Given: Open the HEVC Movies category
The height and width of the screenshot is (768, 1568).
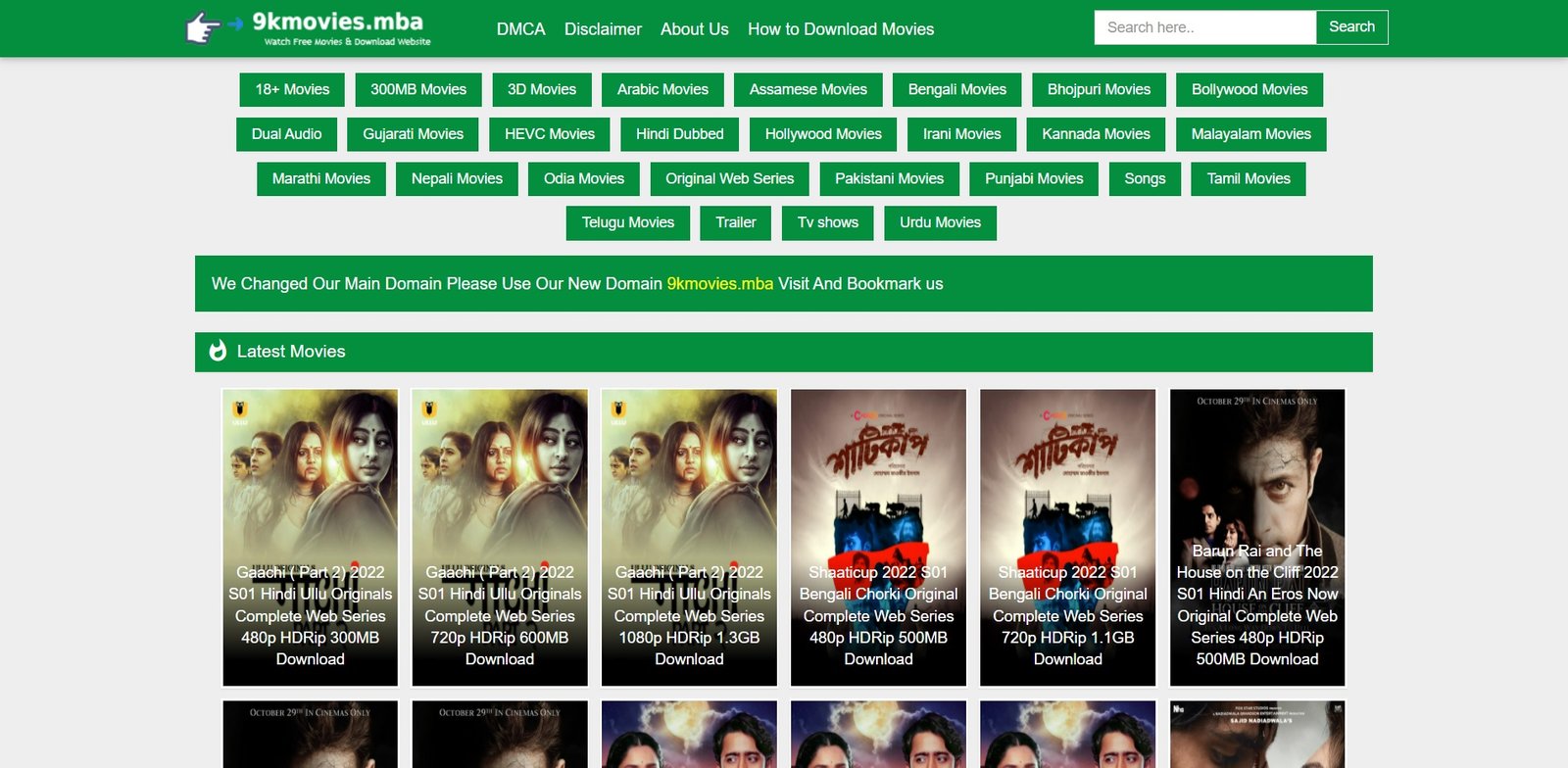Looking at the screenshot, I should 550,134.
